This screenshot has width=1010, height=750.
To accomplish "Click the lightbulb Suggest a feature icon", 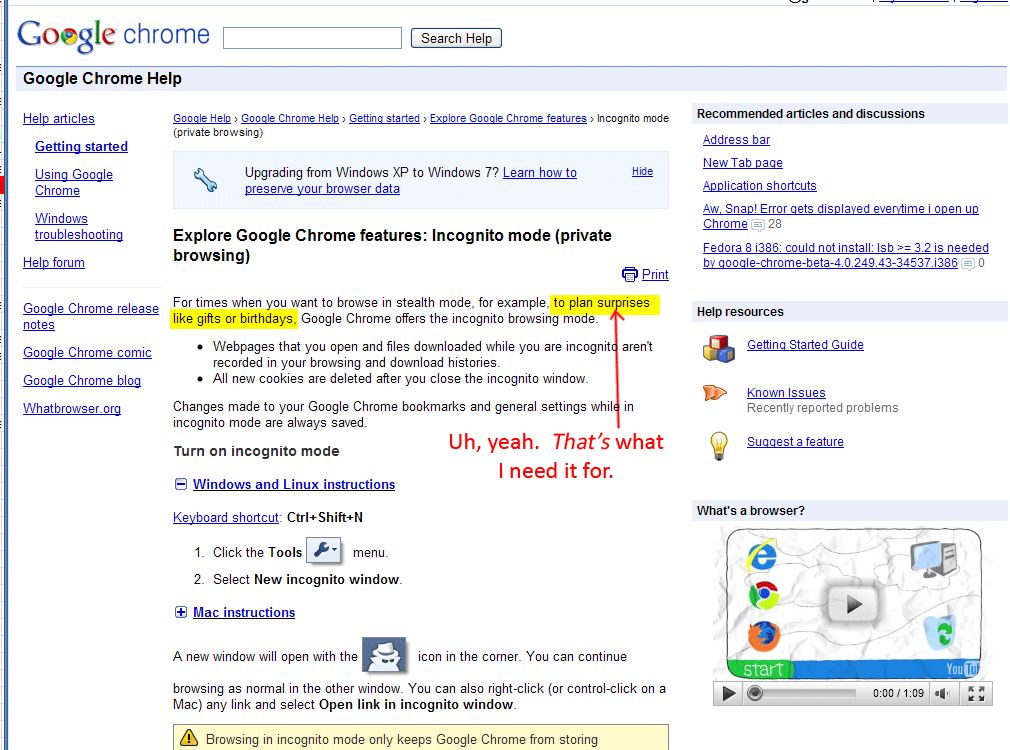I will [x=719, y=445].
